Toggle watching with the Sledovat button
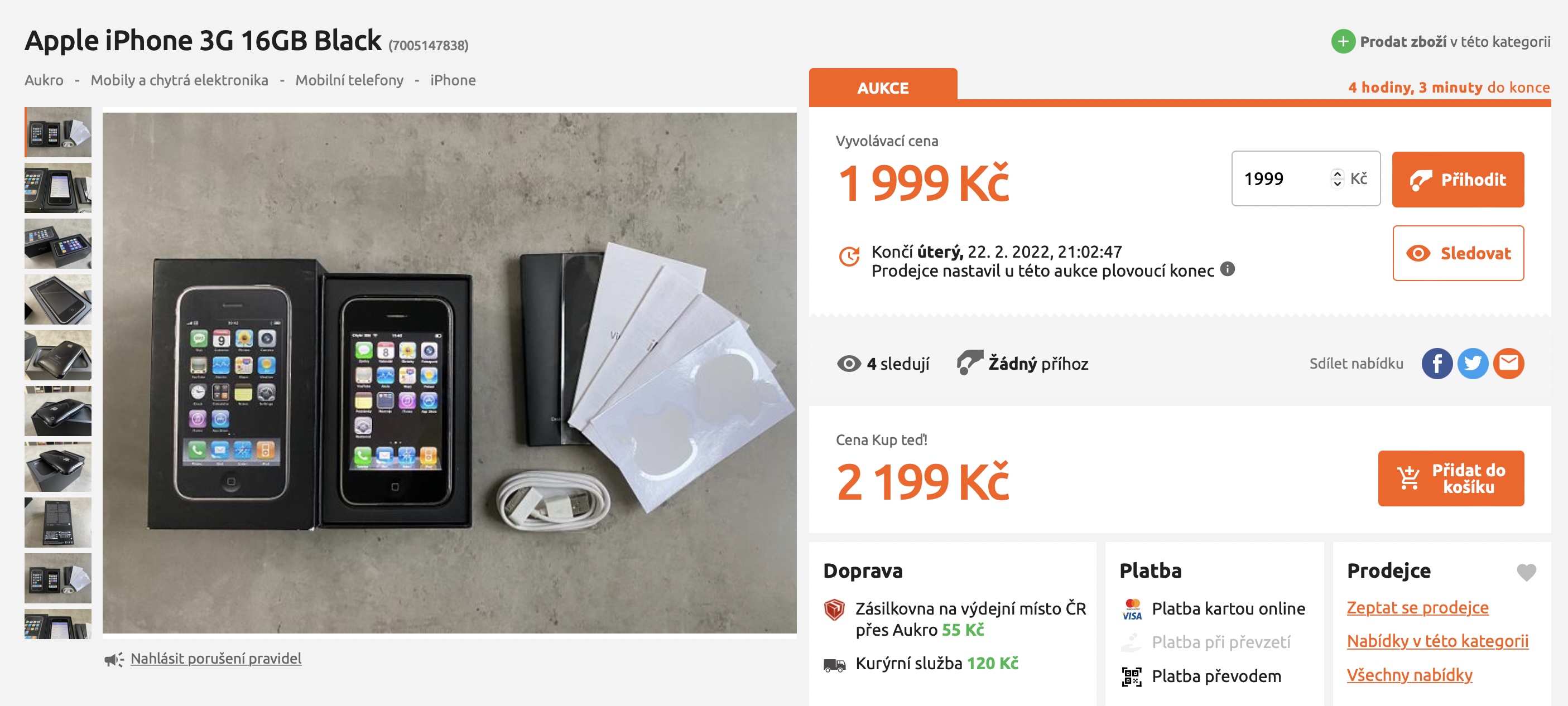The width and height of the screenshot is (1568, 706). 1458,253
